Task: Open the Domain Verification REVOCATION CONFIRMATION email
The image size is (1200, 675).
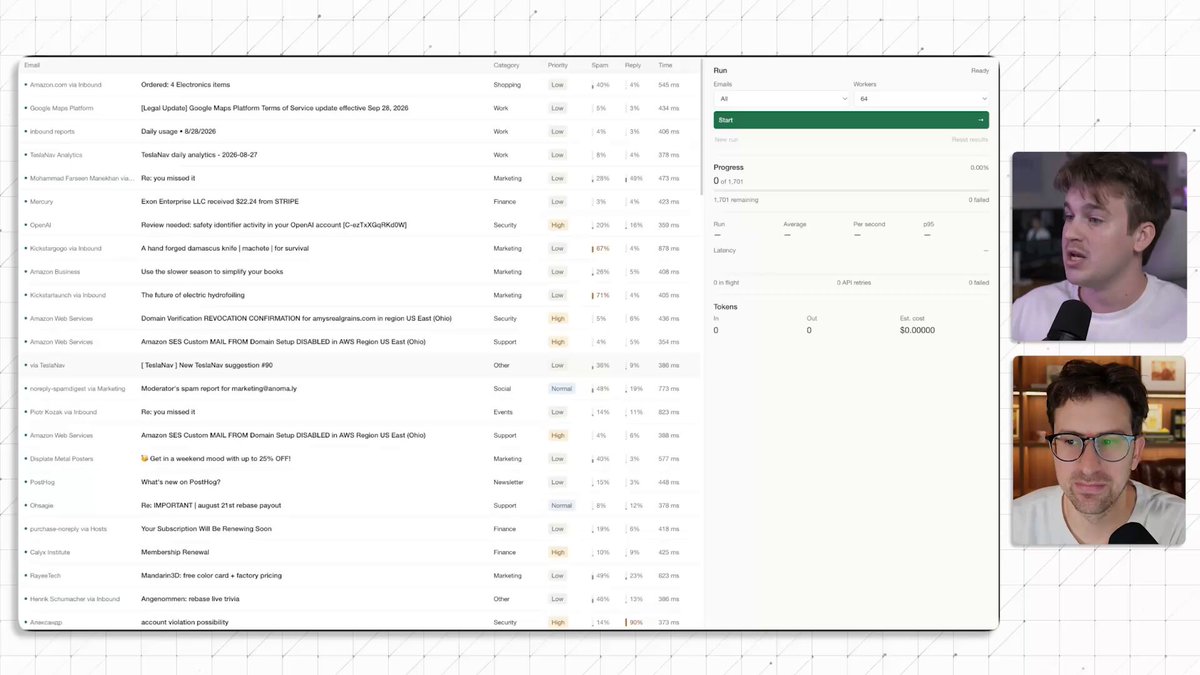Action: coord(296,319)
